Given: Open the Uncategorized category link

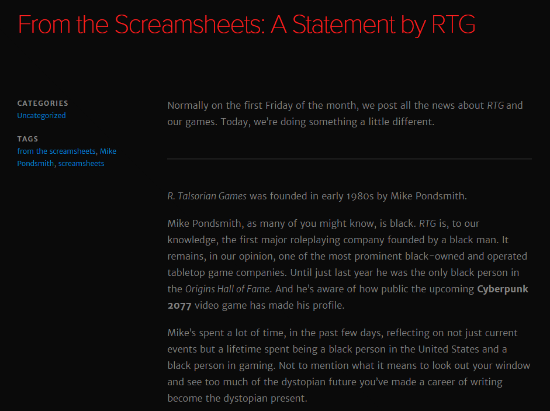Looking at the screenshot, I should (41, 115).
